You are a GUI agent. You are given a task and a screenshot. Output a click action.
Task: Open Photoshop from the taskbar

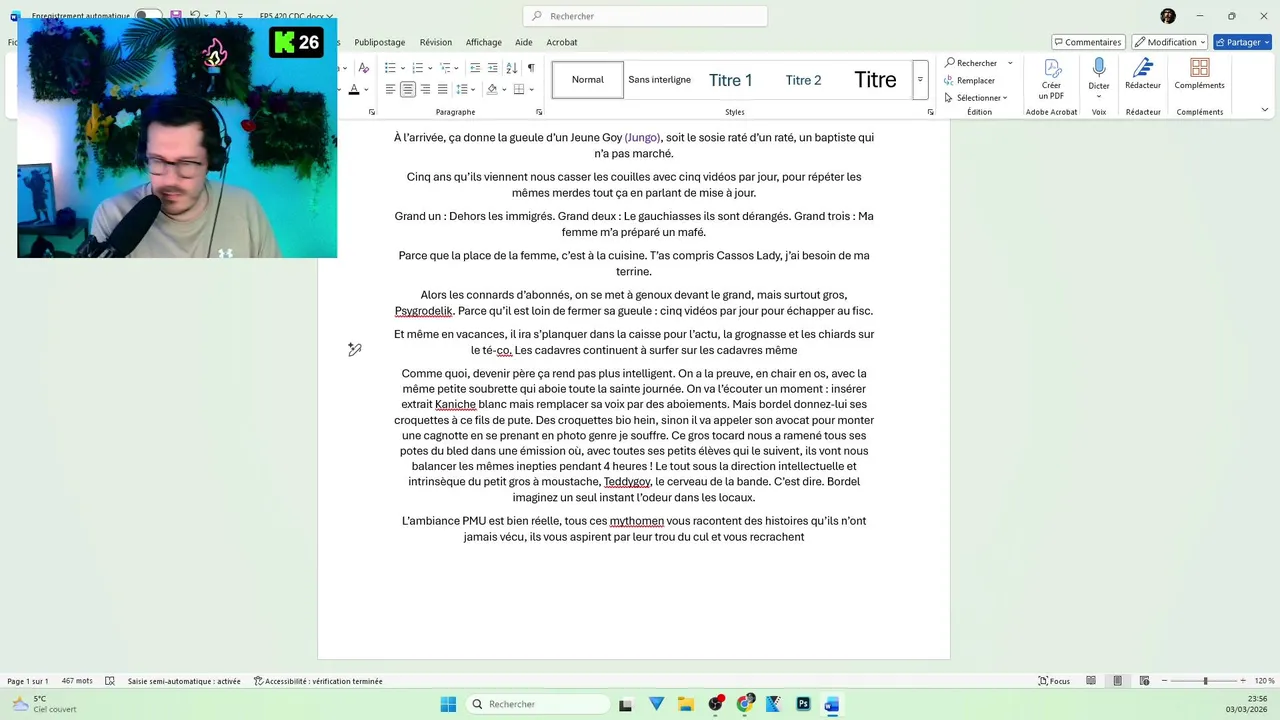[803, 704]
